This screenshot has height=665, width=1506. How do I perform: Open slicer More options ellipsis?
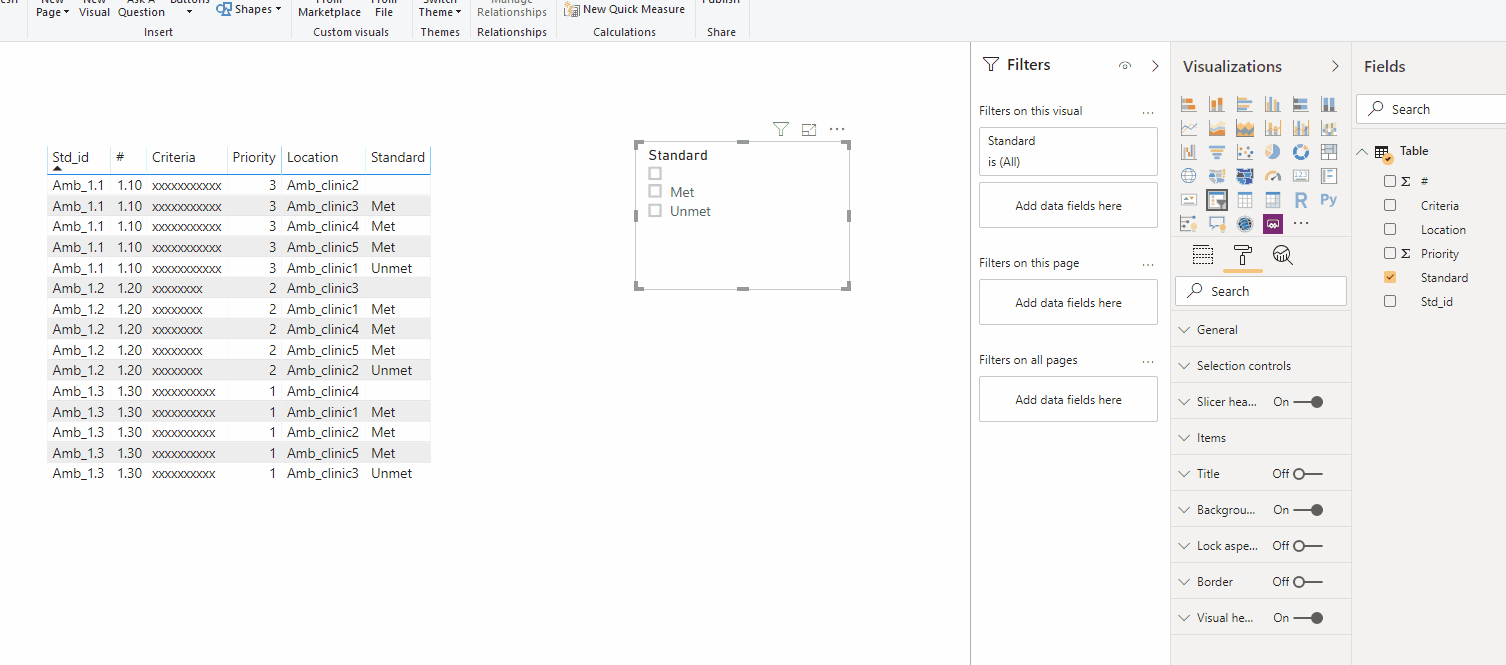837,129
